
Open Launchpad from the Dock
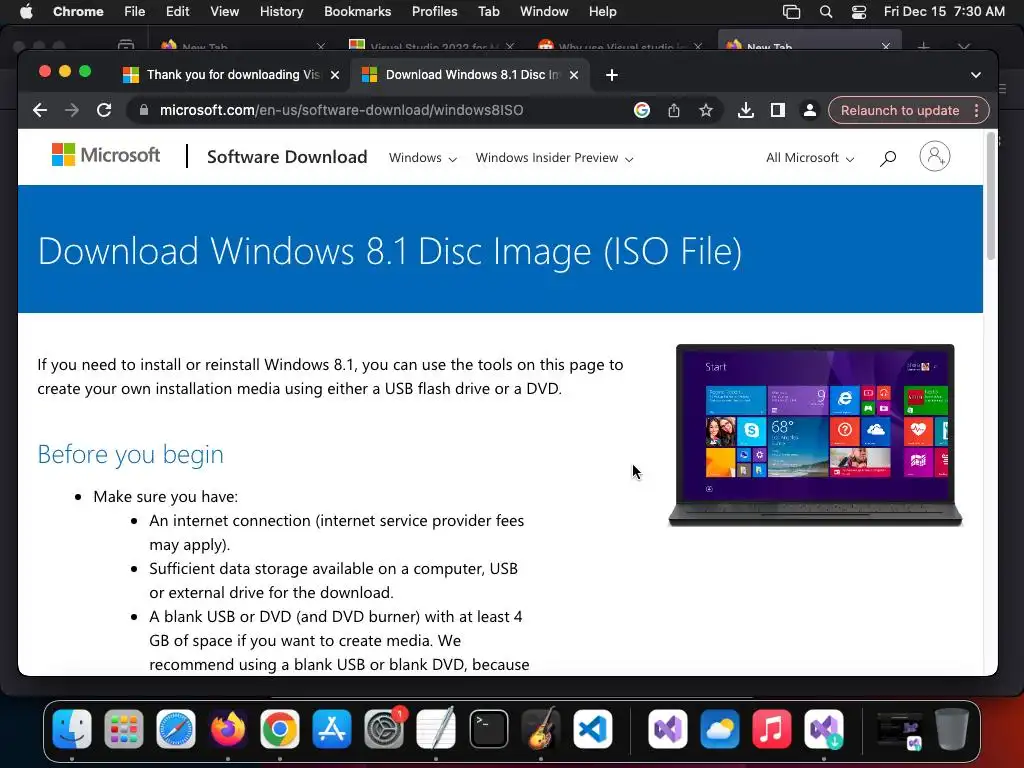pyautogui.click(x=123, y=729)
